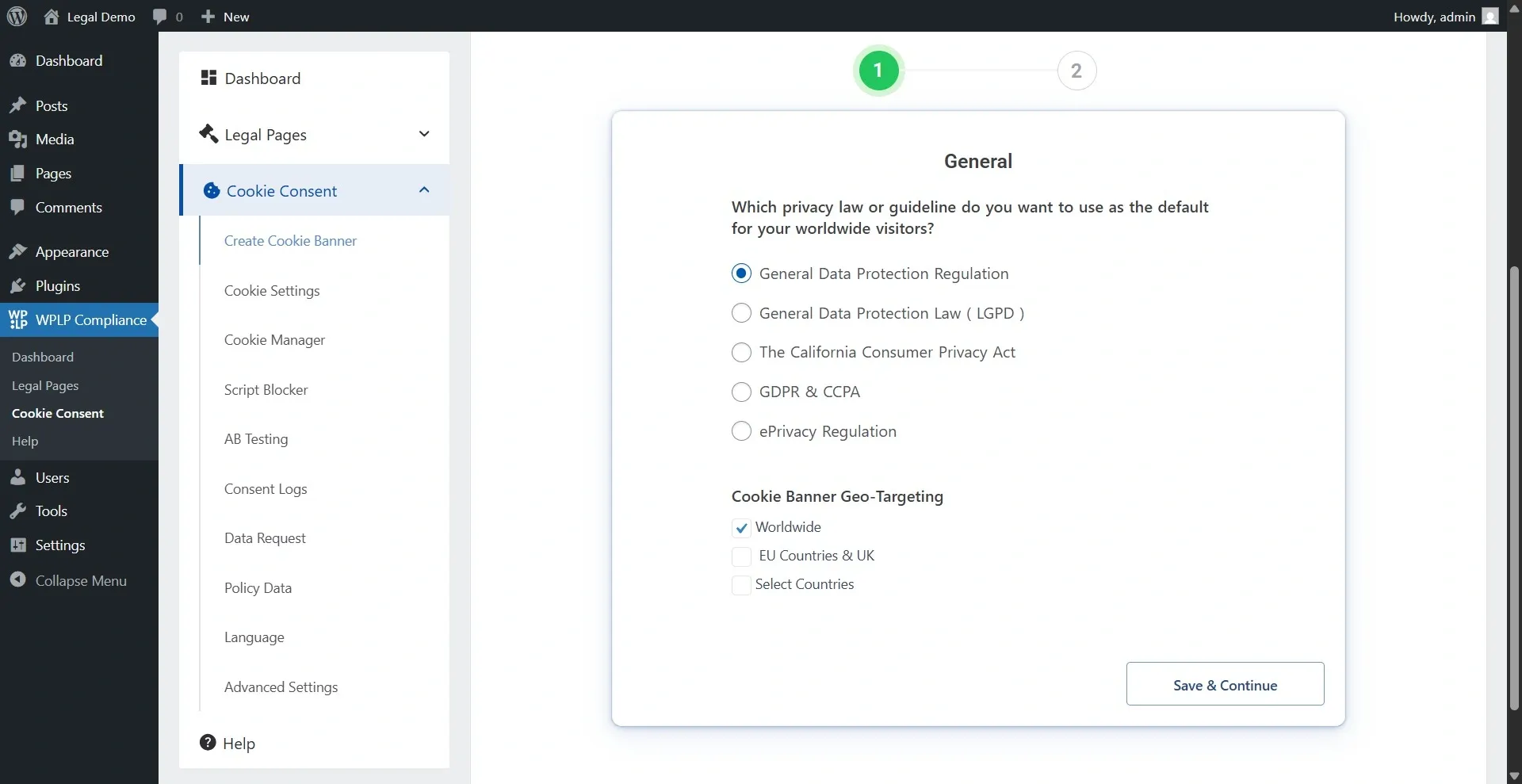Select the GDPR & CCPA radio option
The width and height of the screenshot is (1522, 784).
click(741, 392)
